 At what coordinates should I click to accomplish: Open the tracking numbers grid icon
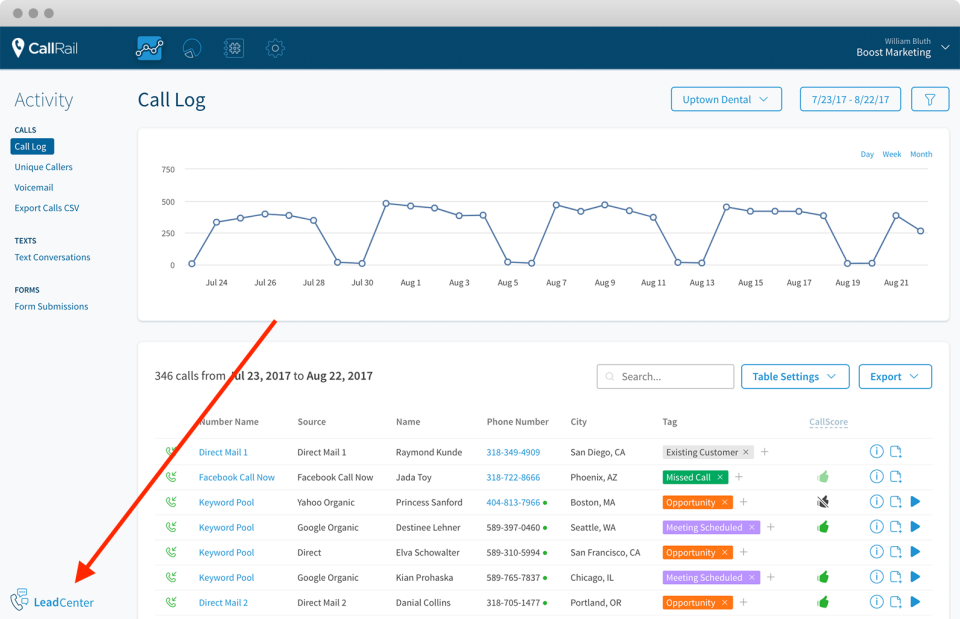coord(234,48)
